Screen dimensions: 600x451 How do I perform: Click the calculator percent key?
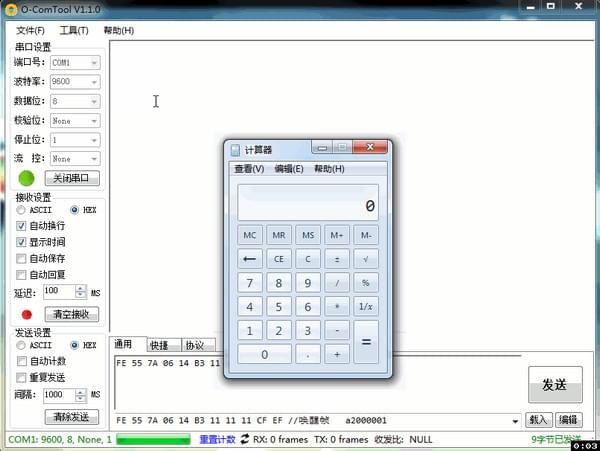click(366, 283)
